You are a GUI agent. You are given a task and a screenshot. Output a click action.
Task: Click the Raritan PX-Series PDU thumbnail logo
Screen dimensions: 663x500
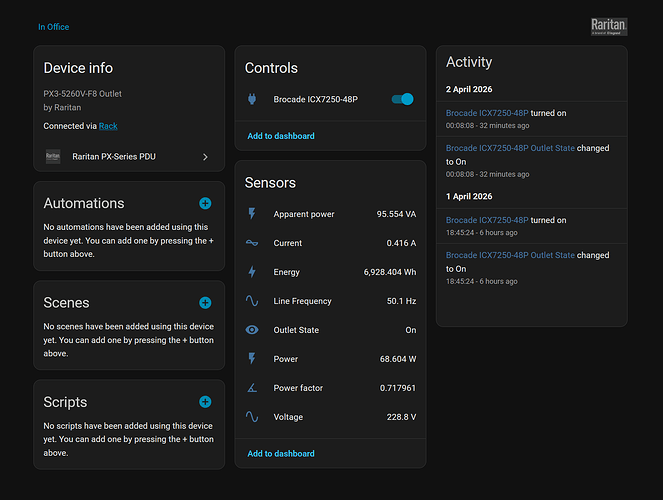[x=53, y=156]
